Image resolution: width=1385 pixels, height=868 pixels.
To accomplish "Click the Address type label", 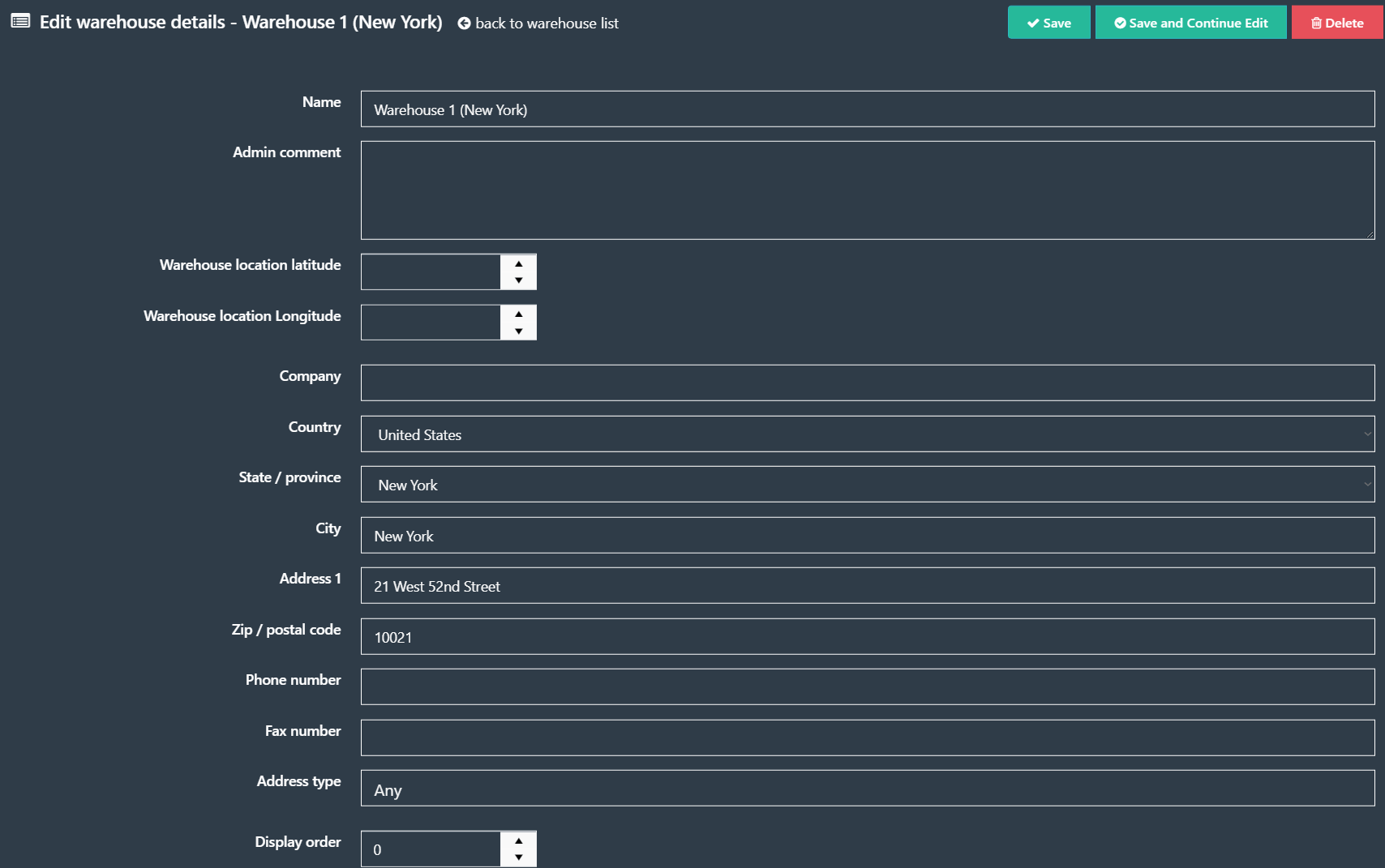I will [x=298, y=781].
